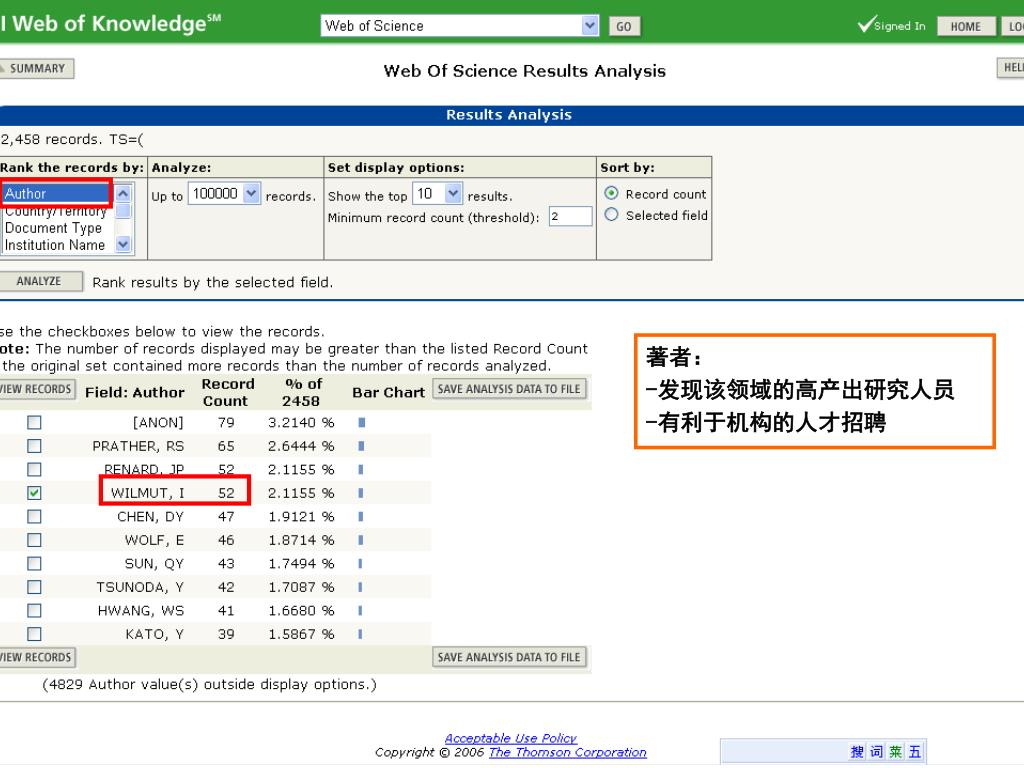
Task: Click top VIEW RECORDS button
Action: pos(37,389)
